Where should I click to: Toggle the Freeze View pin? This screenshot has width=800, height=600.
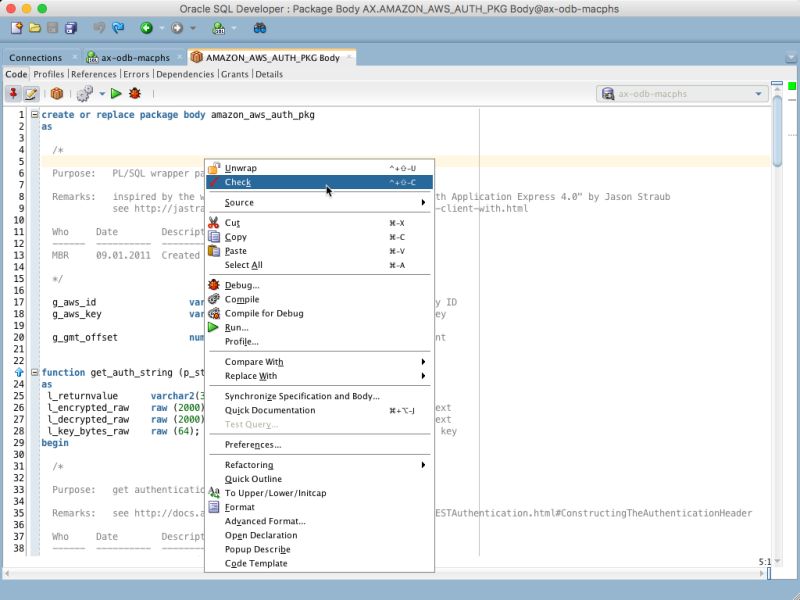point(12,92)
